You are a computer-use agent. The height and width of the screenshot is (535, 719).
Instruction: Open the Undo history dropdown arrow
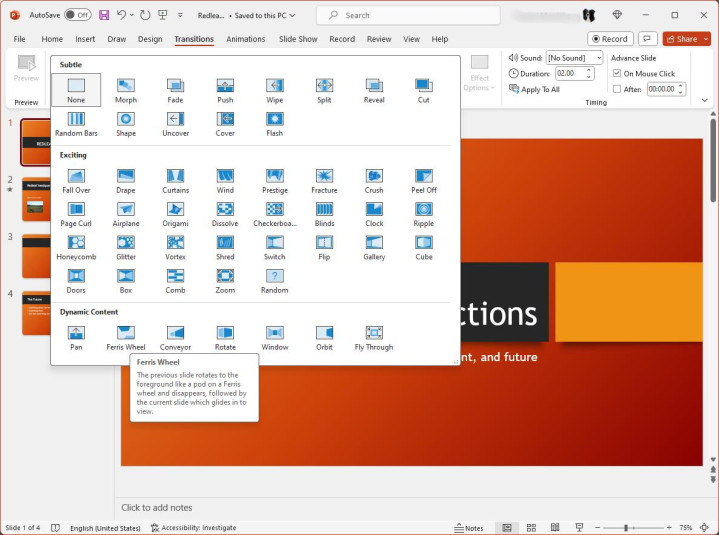pyautogui.click(x=133, y=15)
